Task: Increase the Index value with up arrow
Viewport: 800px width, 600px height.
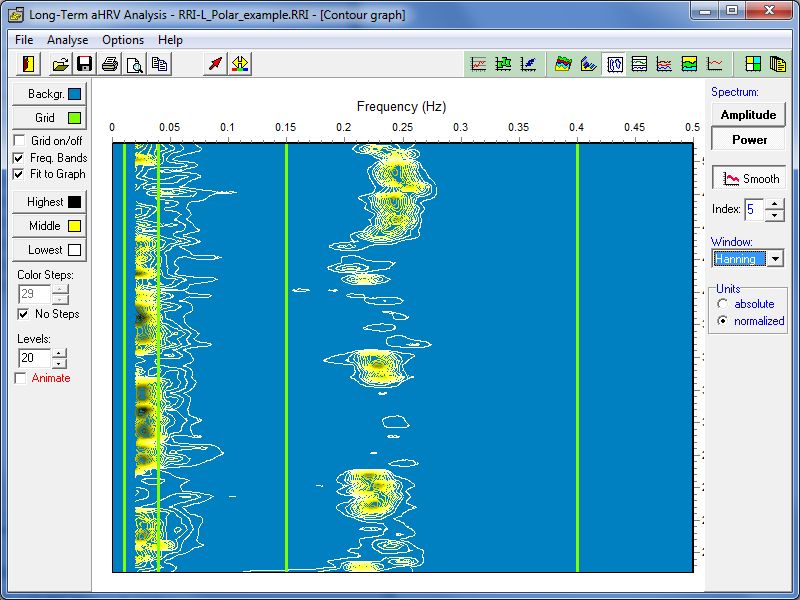Action: [775, 204]
